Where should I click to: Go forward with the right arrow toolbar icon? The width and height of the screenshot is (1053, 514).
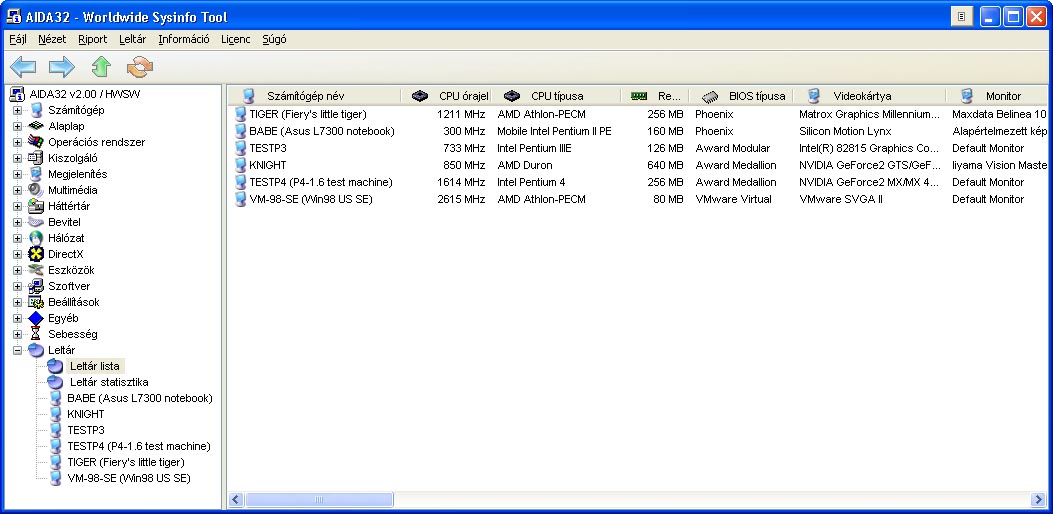[x=62, y=67]
